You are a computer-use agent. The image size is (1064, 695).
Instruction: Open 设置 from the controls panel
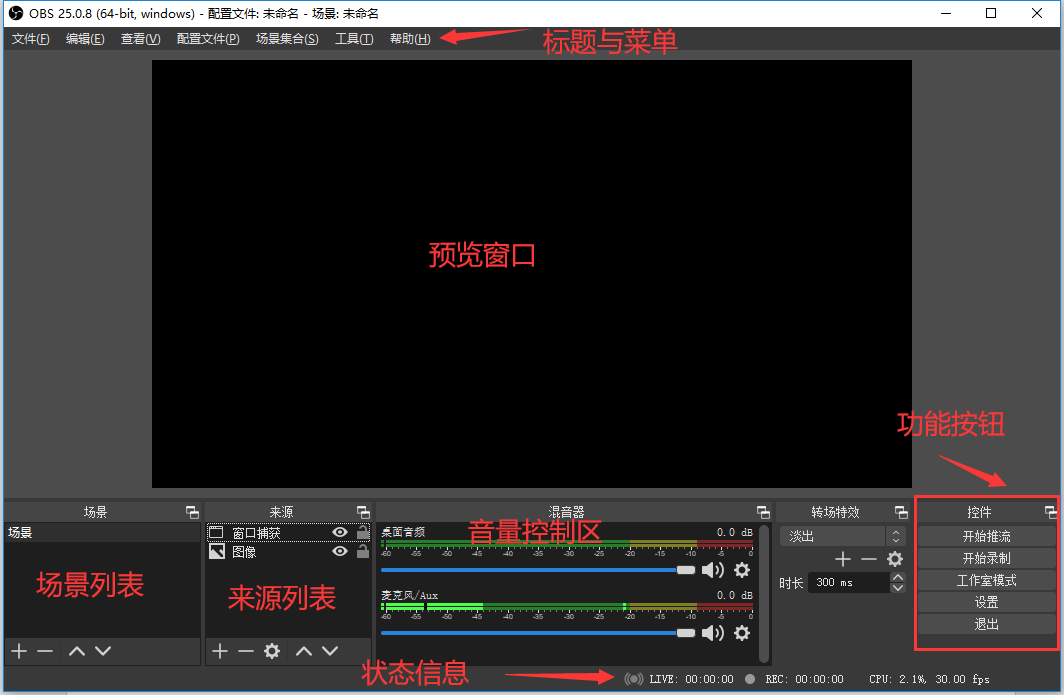[x=986, y=602]
